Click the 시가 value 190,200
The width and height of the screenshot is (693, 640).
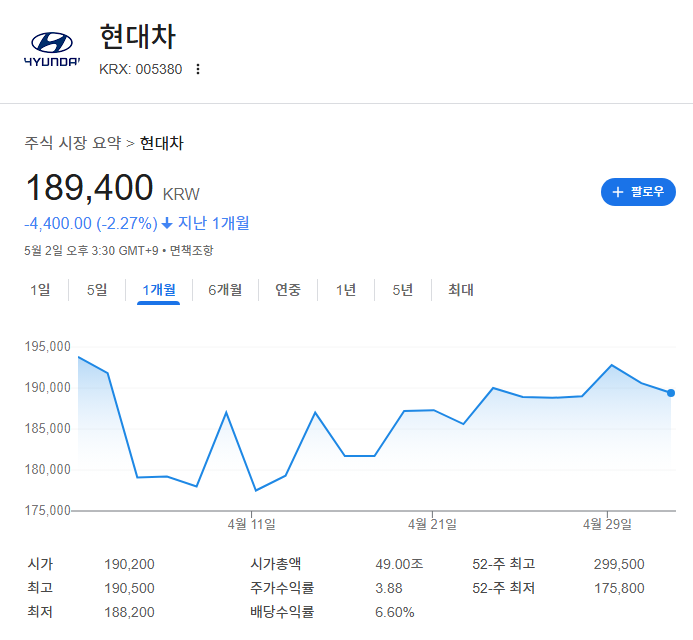(x=129, y=564)
